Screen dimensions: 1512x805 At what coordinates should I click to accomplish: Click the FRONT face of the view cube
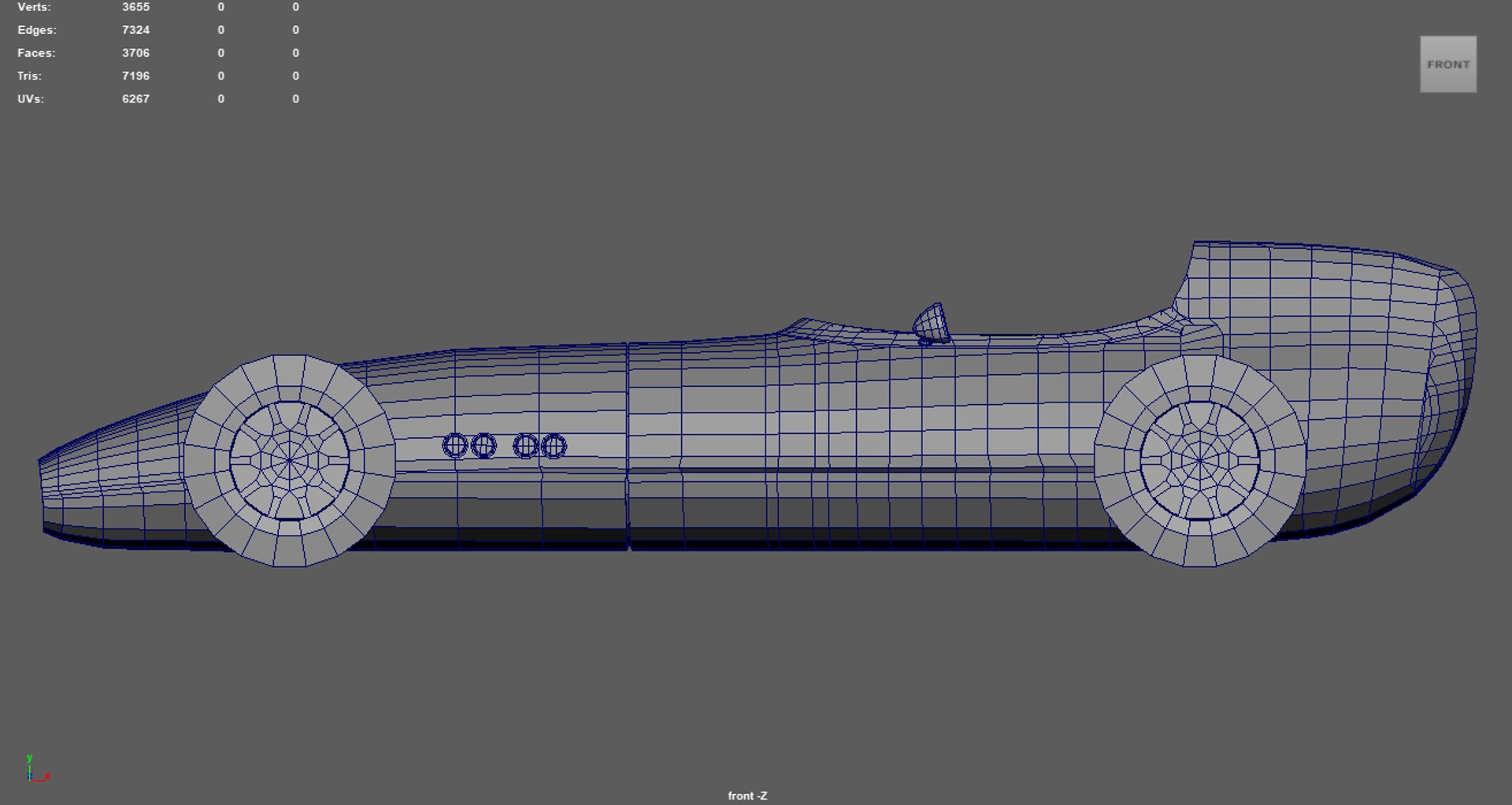coord(1448,65)
